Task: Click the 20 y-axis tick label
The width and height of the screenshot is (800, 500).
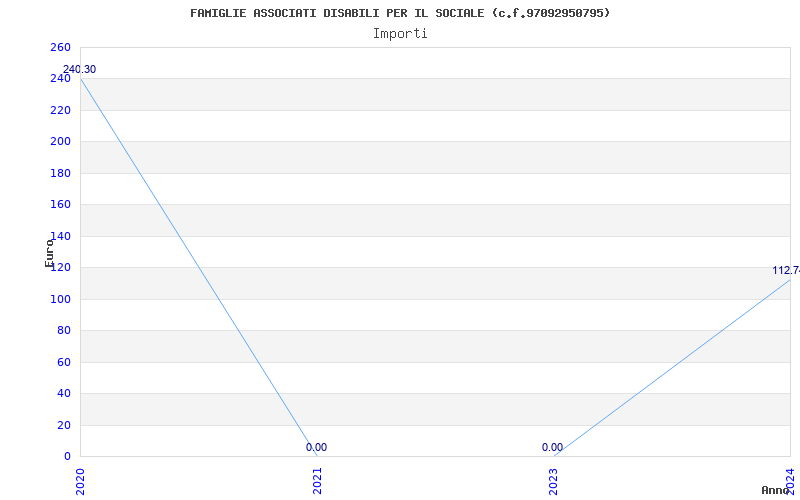Action: 64,426
